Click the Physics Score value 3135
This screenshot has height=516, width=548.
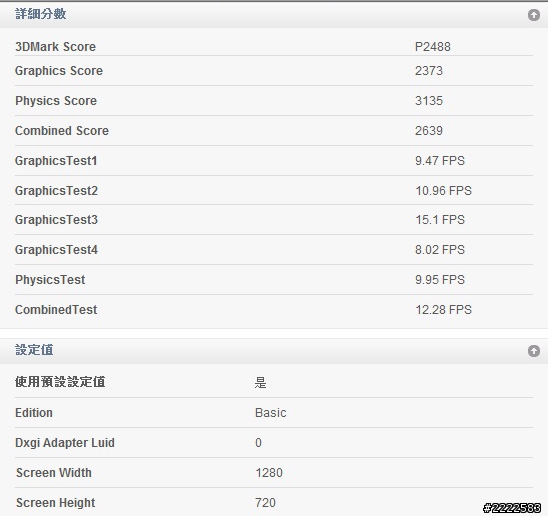click(429, 101)
